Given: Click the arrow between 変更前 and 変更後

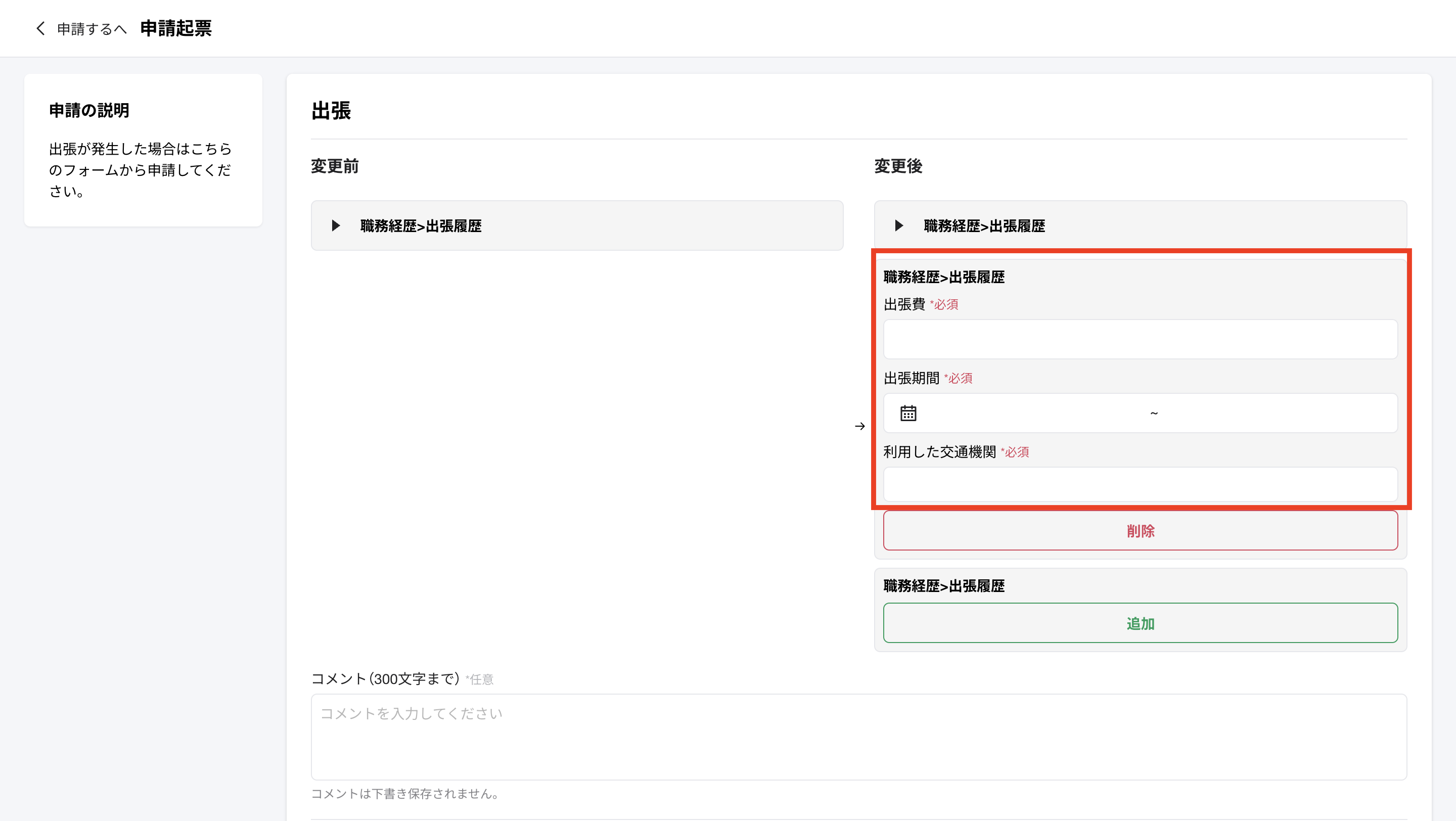Looking at the screenshot, I should (859, 426).
